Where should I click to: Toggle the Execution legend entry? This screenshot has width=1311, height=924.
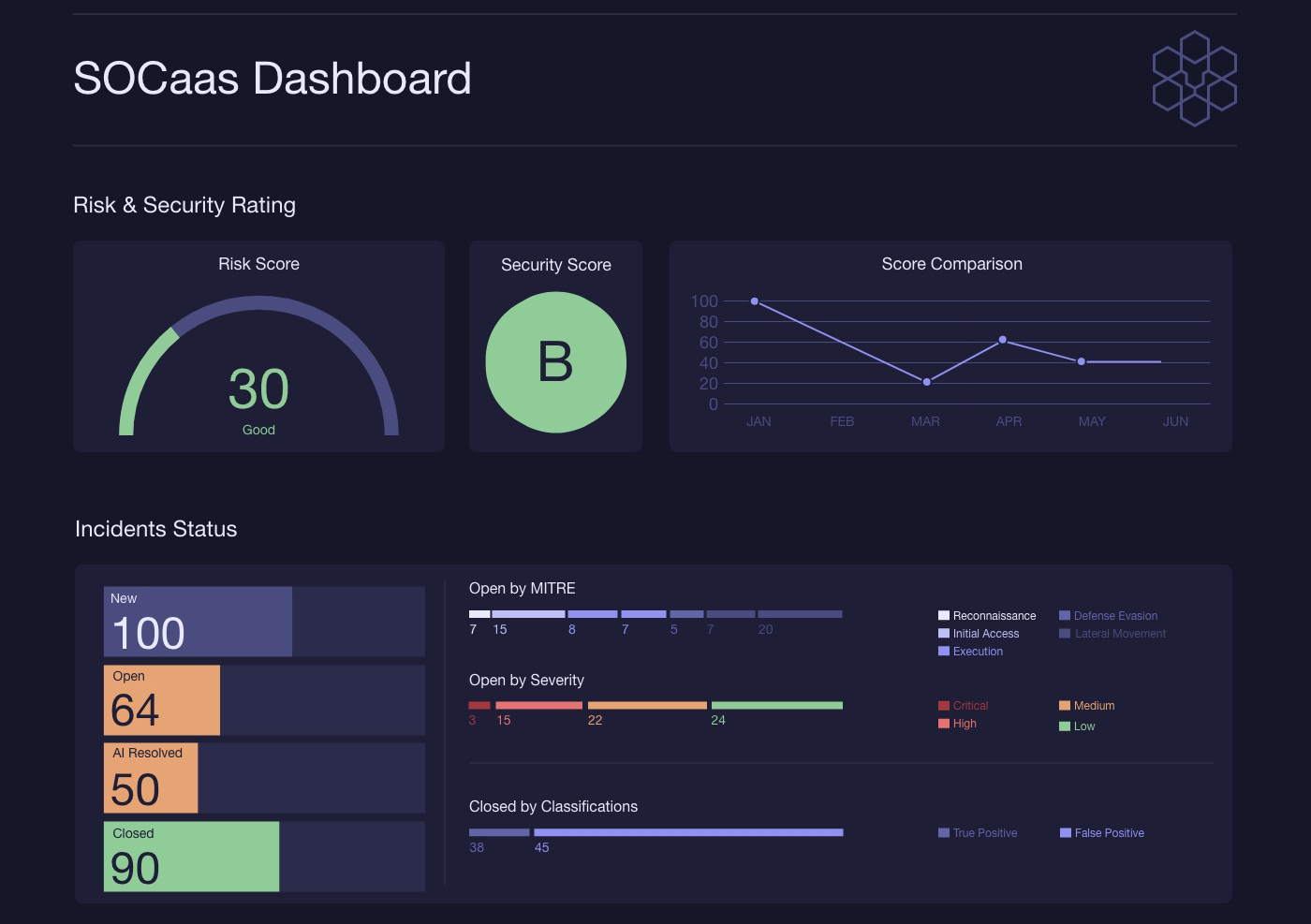pos(970,652)
